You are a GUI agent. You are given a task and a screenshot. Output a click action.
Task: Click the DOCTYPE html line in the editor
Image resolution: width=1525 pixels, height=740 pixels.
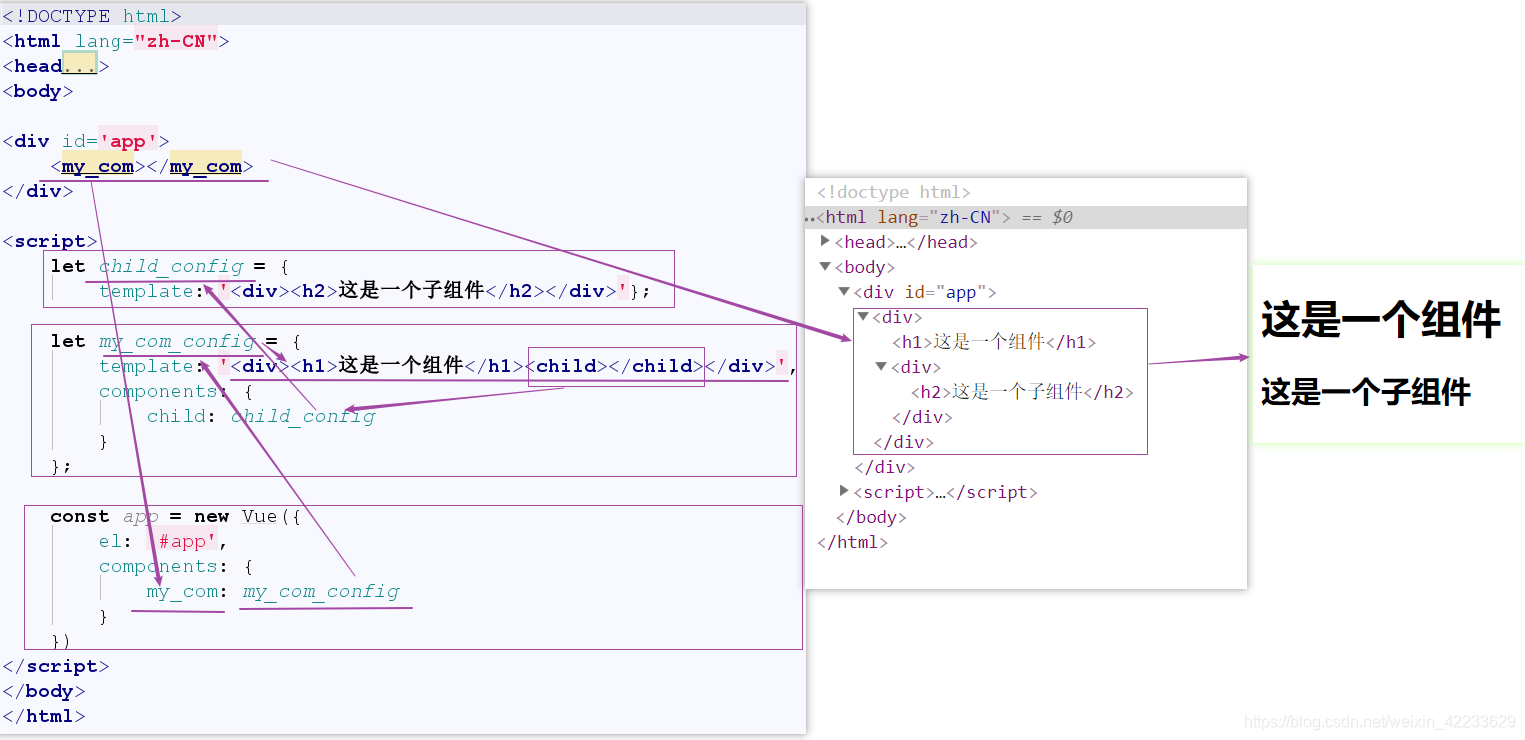click(92, 16)
